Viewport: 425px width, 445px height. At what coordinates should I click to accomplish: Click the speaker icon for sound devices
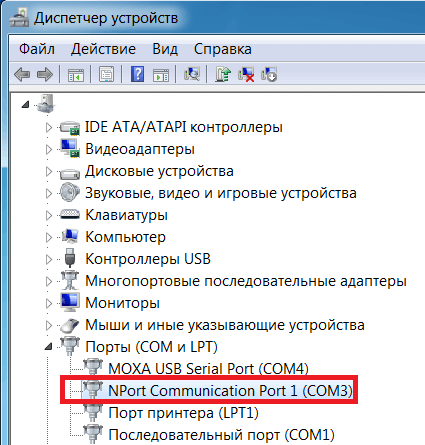pyautogui.click(x=70, y=192)
